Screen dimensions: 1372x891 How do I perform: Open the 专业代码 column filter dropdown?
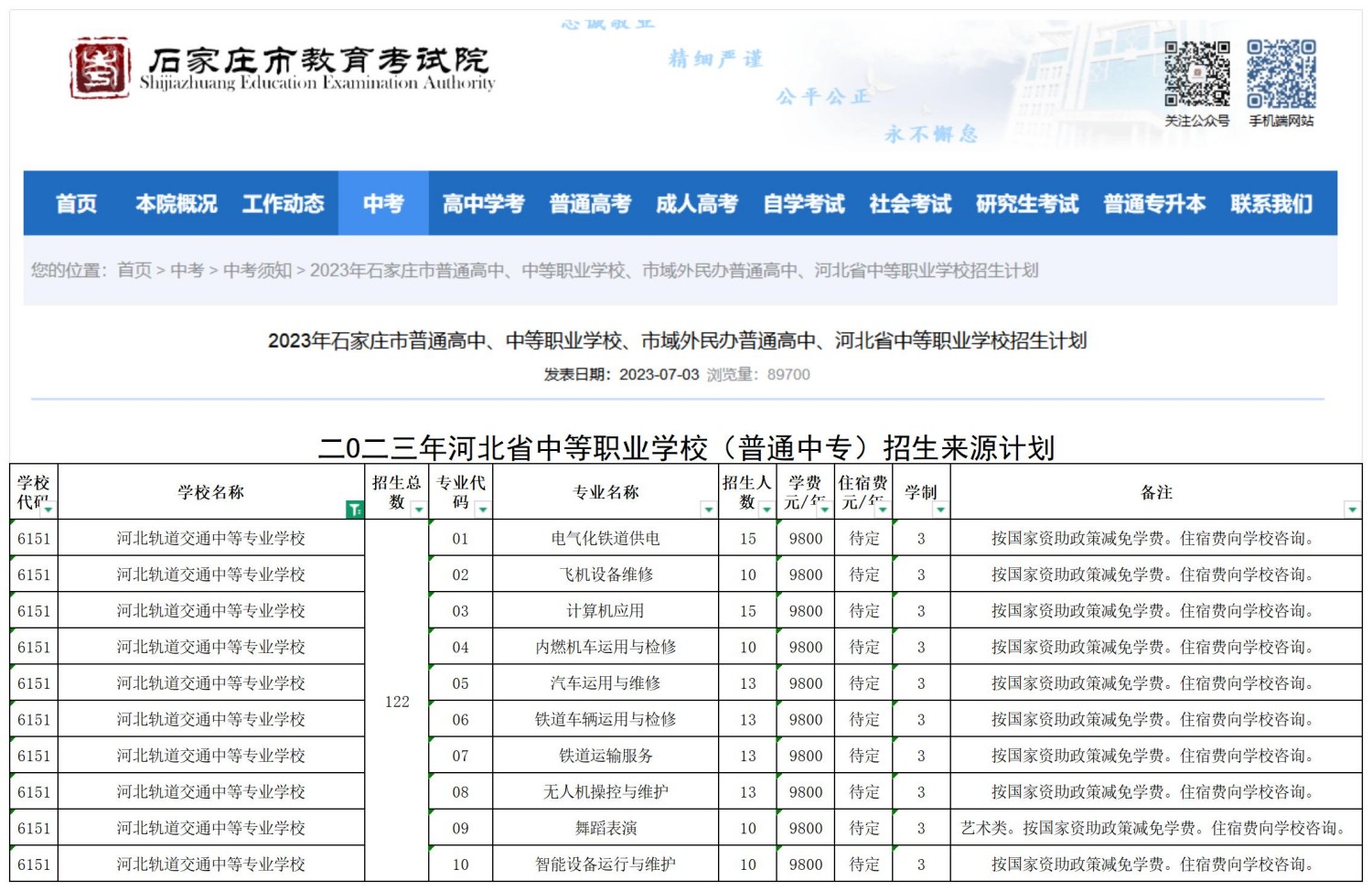[x=482, y=510]
